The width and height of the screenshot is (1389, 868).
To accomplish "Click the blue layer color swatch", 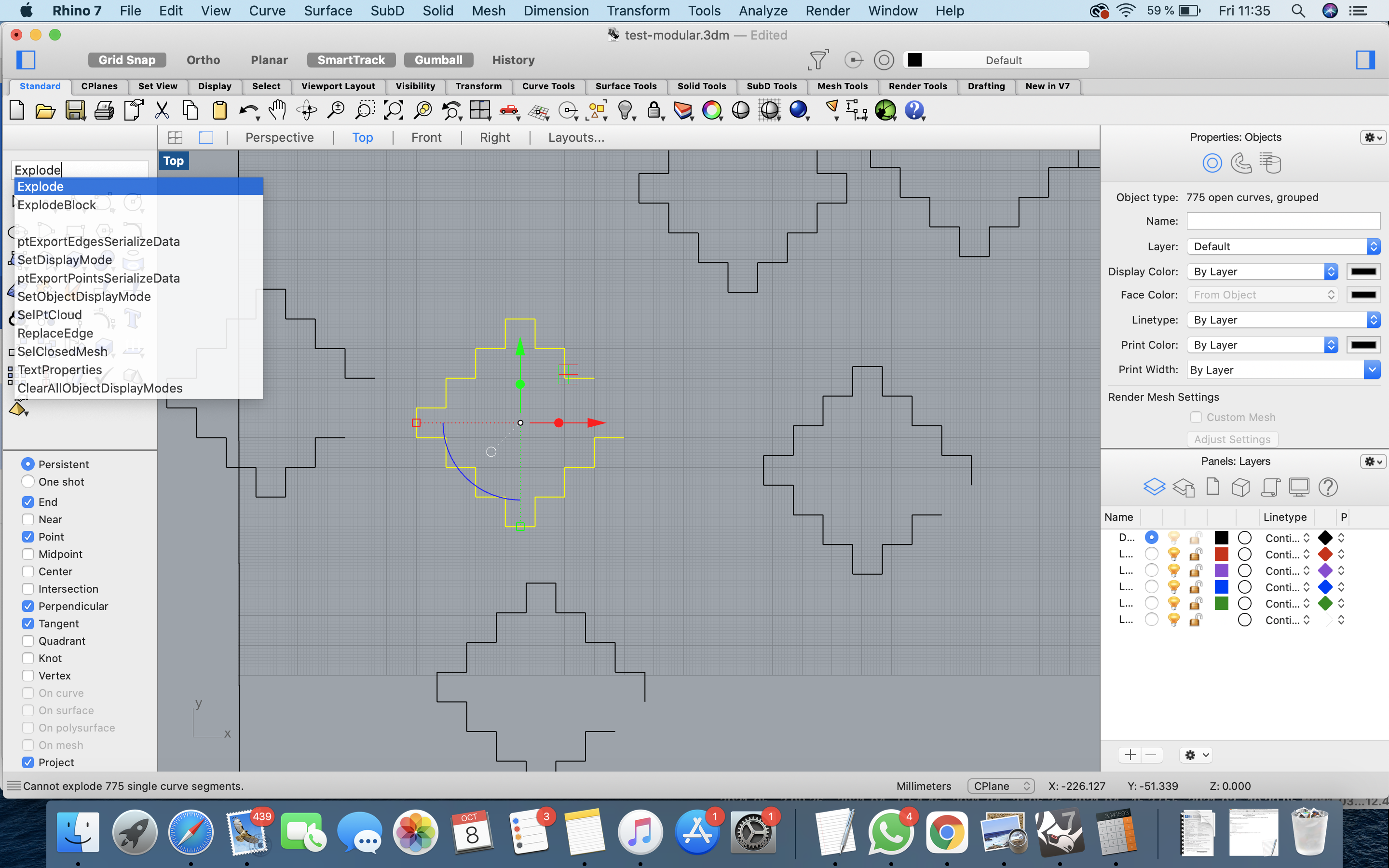I will [1221, 587].
